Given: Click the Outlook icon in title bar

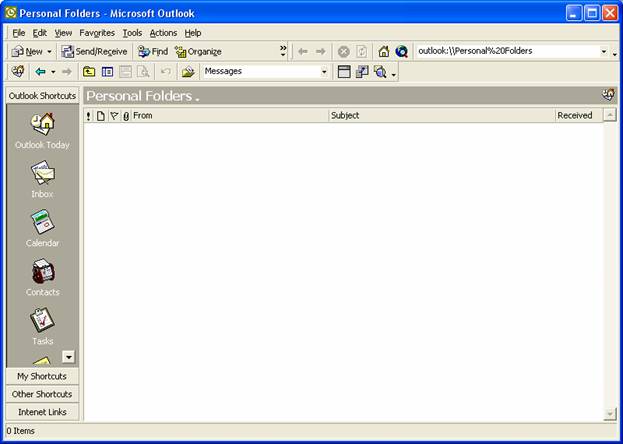Looking at the screenshot, I should coord(11,13).
